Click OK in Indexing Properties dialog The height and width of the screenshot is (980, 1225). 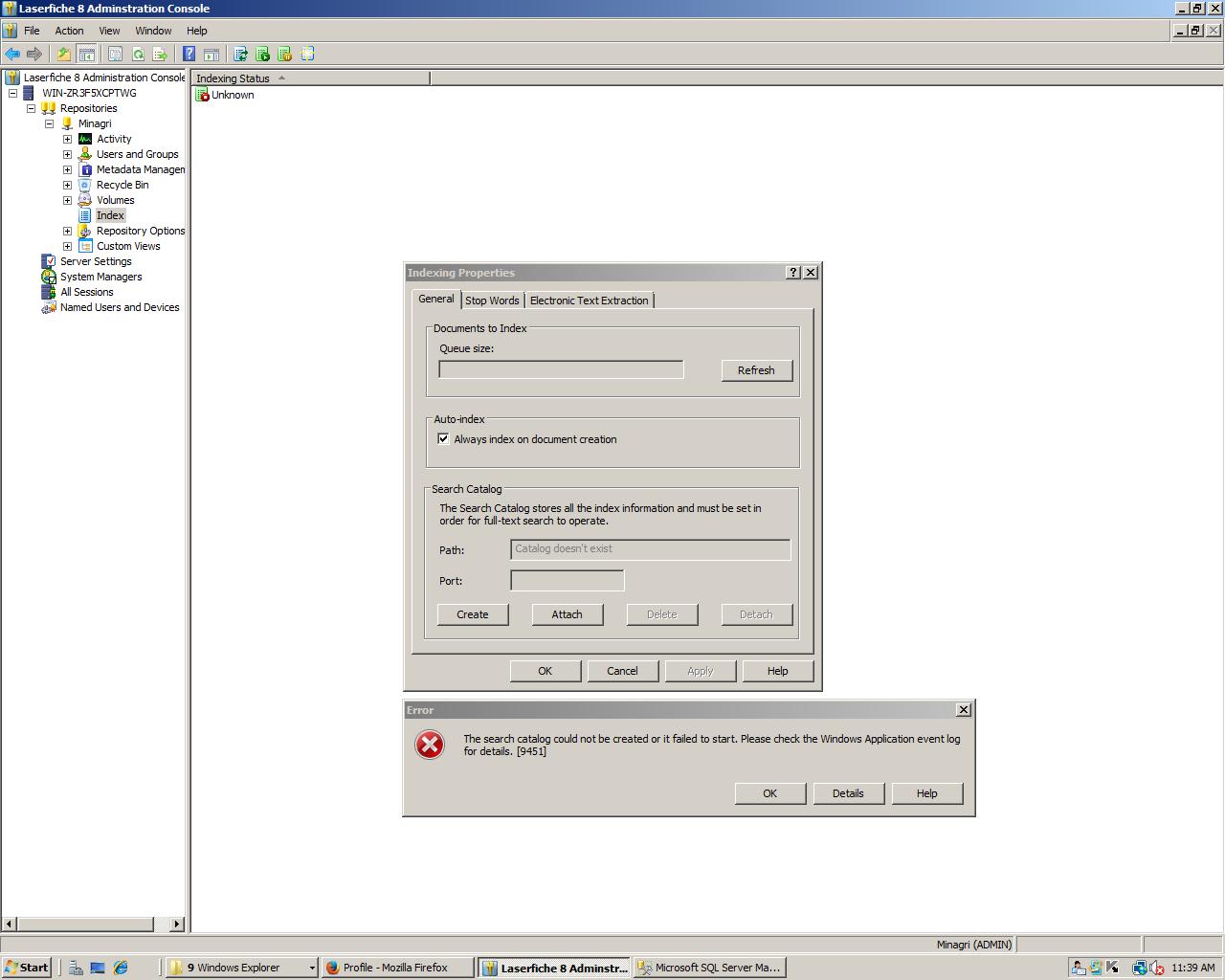545,671
